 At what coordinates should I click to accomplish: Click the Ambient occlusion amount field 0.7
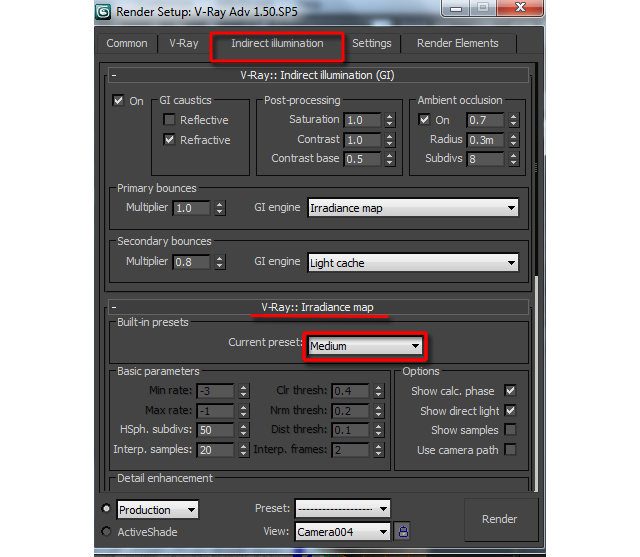click(x=485, y=120)
